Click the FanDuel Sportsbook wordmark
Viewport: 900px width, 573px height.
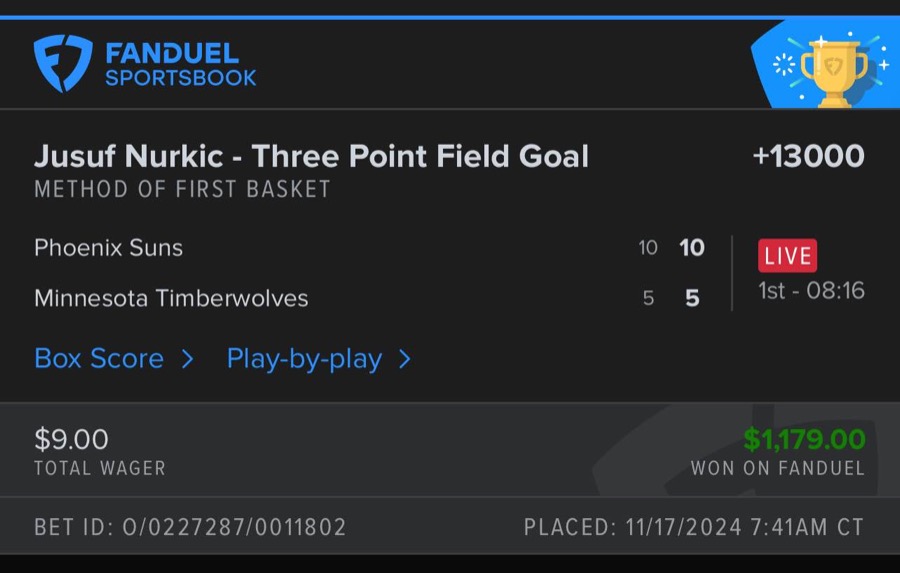point(180,64)
